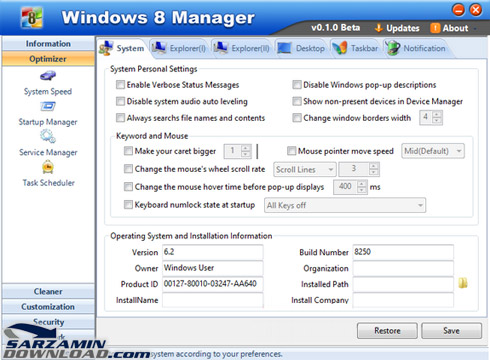This screenshot has width=490, height=360.
Task: Adjust the caret size stepper
Action: pyautogui.click(x=246, y=151)
